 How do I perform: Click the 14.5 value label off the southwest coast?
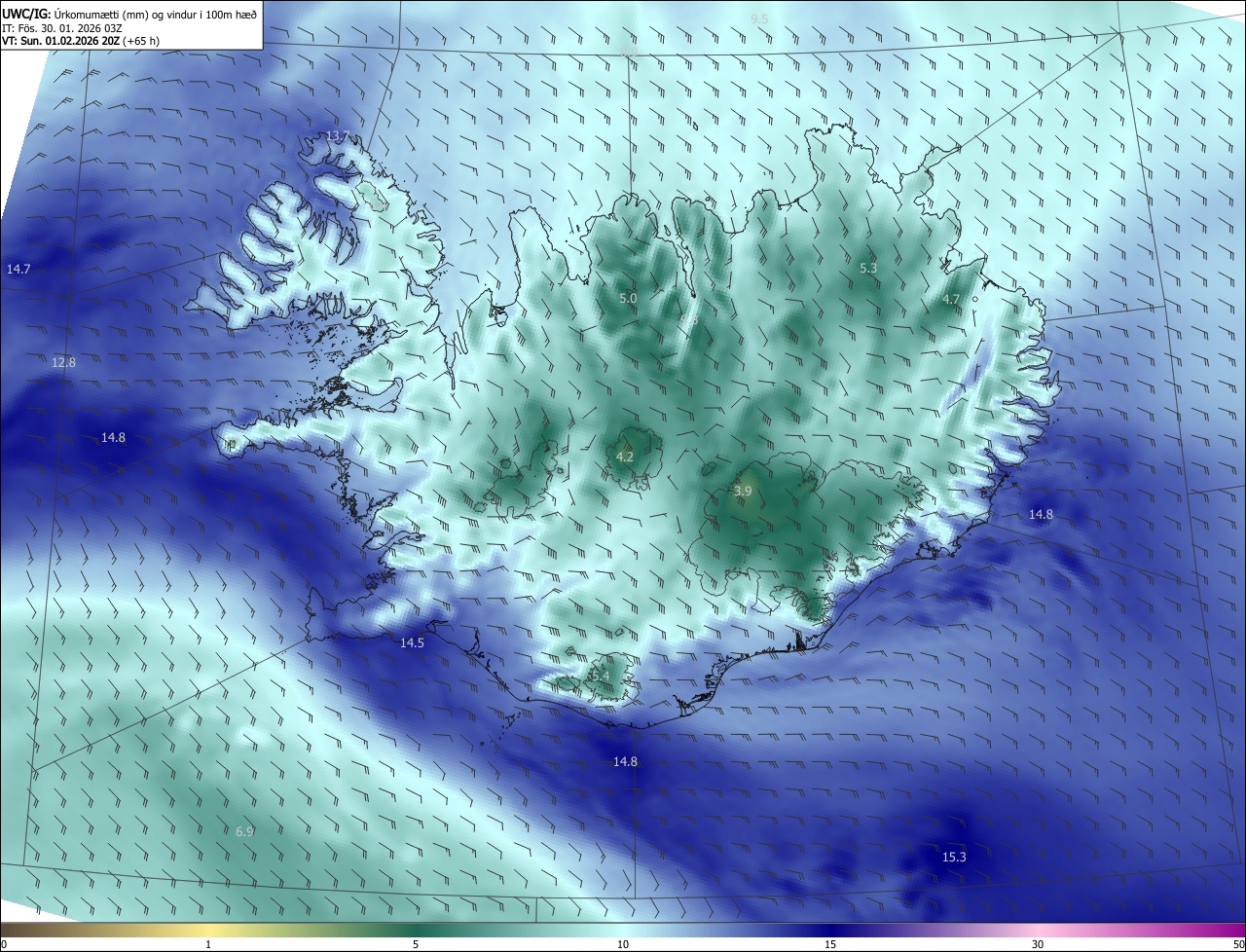(x=412, y=643)
